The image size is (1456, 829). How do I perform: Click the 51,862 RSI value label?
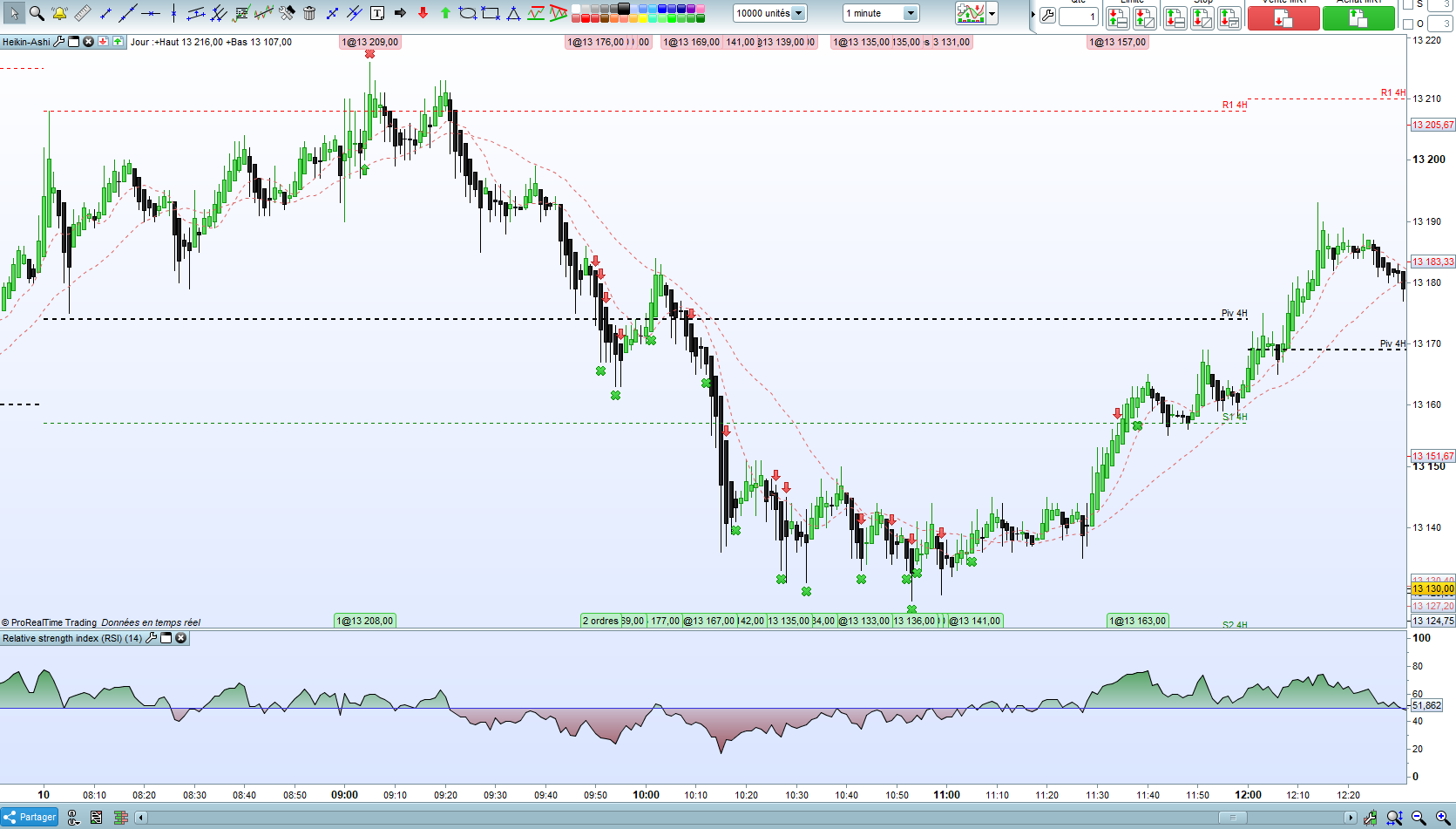[x=1426, y=705]
